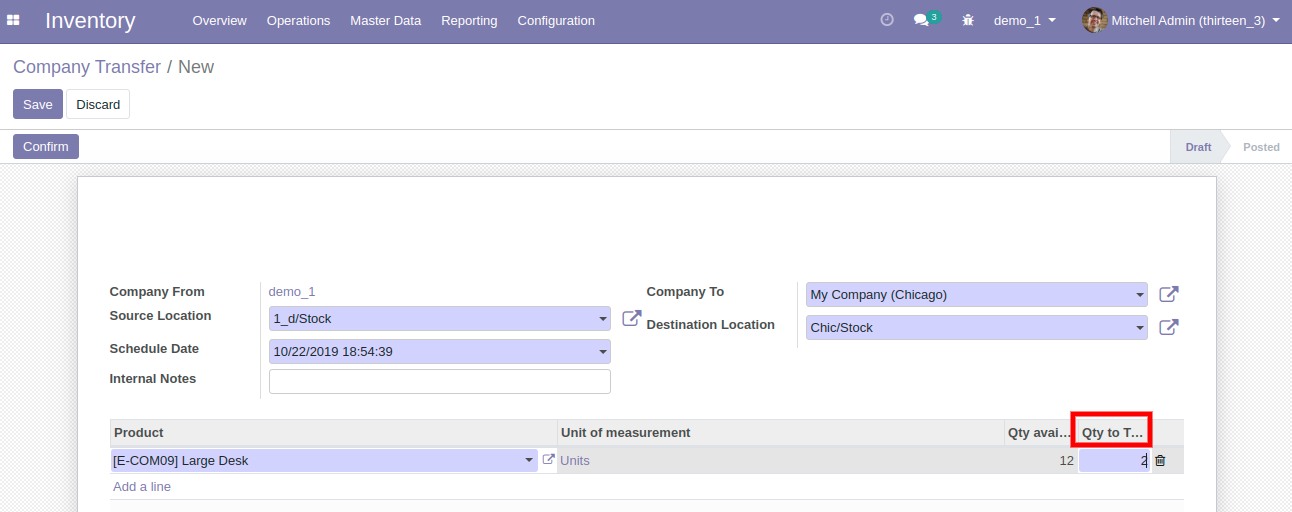Click the Internal Notes input field

click(439, 381)
